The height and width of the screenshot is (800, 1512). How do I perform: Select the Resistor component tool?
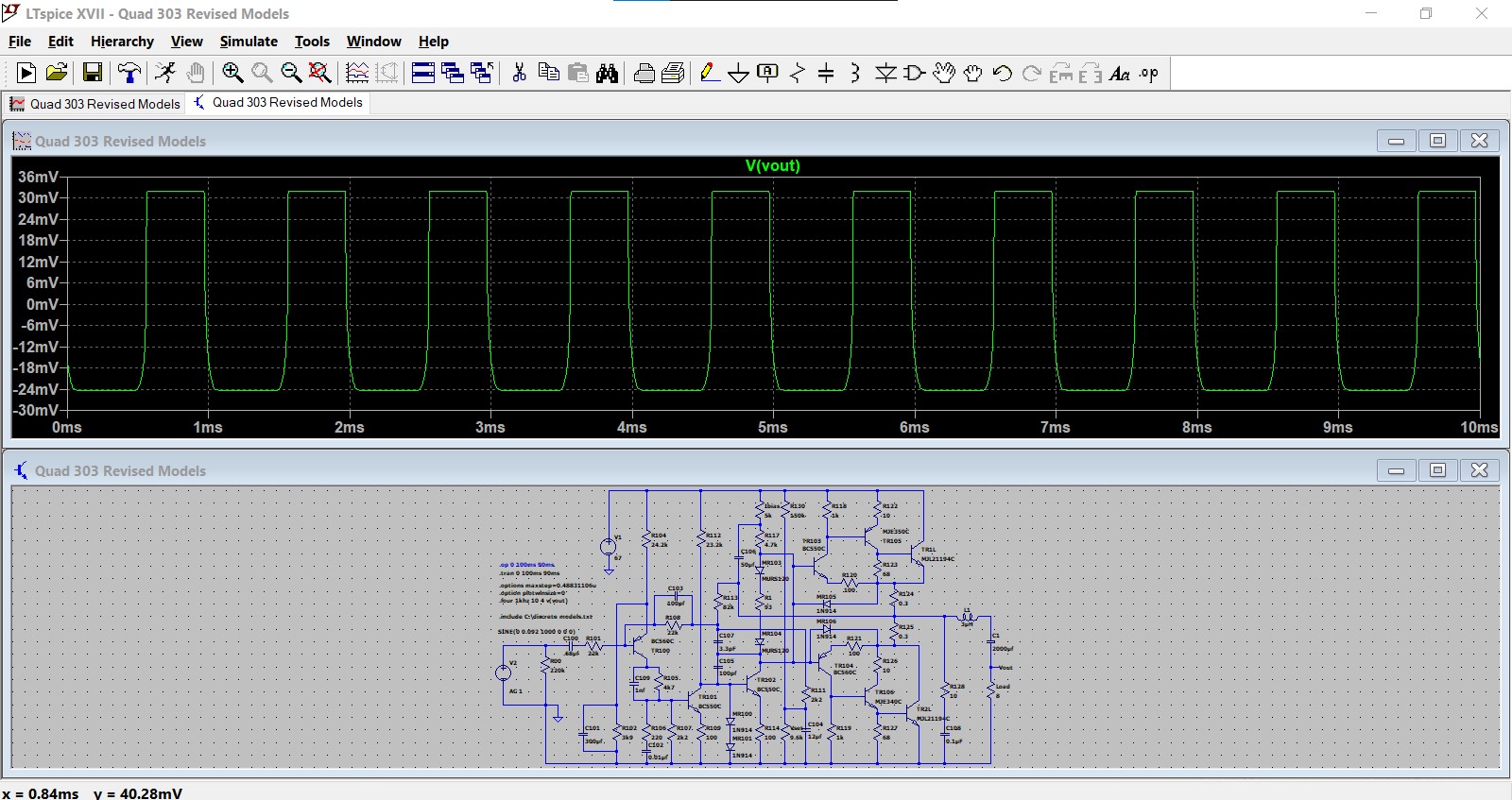coord(798,73)
